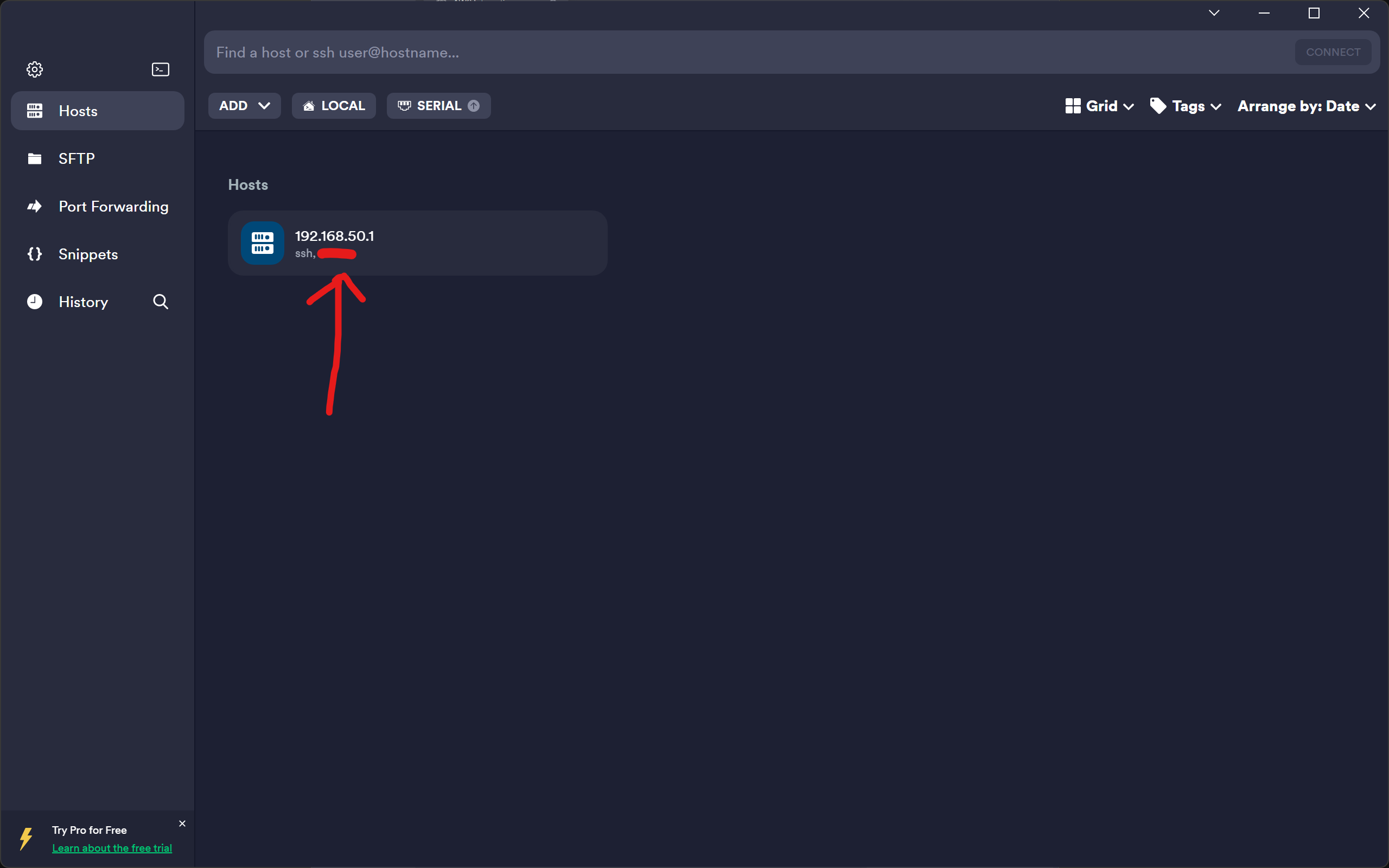Focus the Find a host search field
Viewport: 1389px width, 868px height.
[746, 52]
